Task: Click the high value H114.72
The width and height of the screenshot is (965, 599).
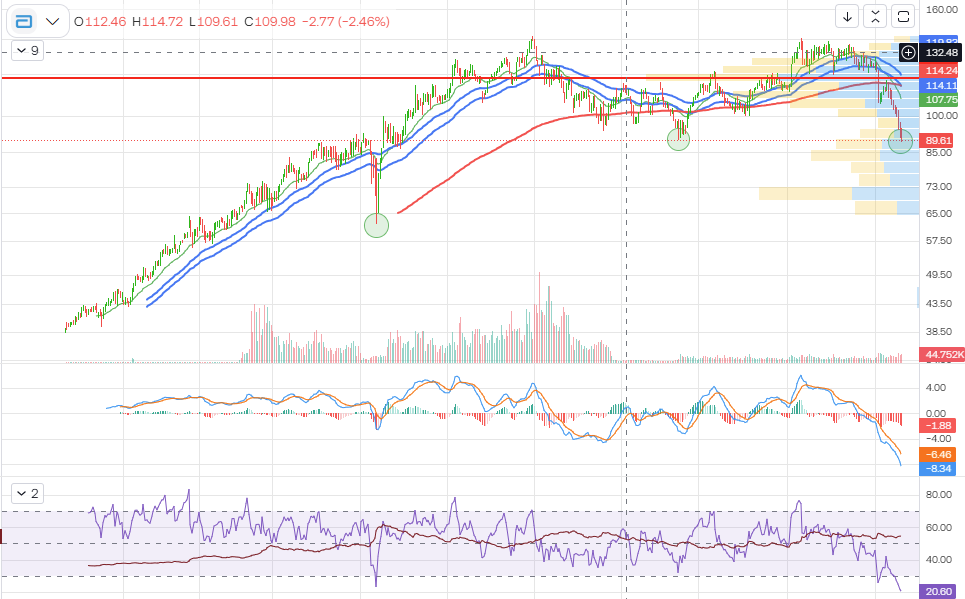Action: pyautogui.click(x=158, y=22)
